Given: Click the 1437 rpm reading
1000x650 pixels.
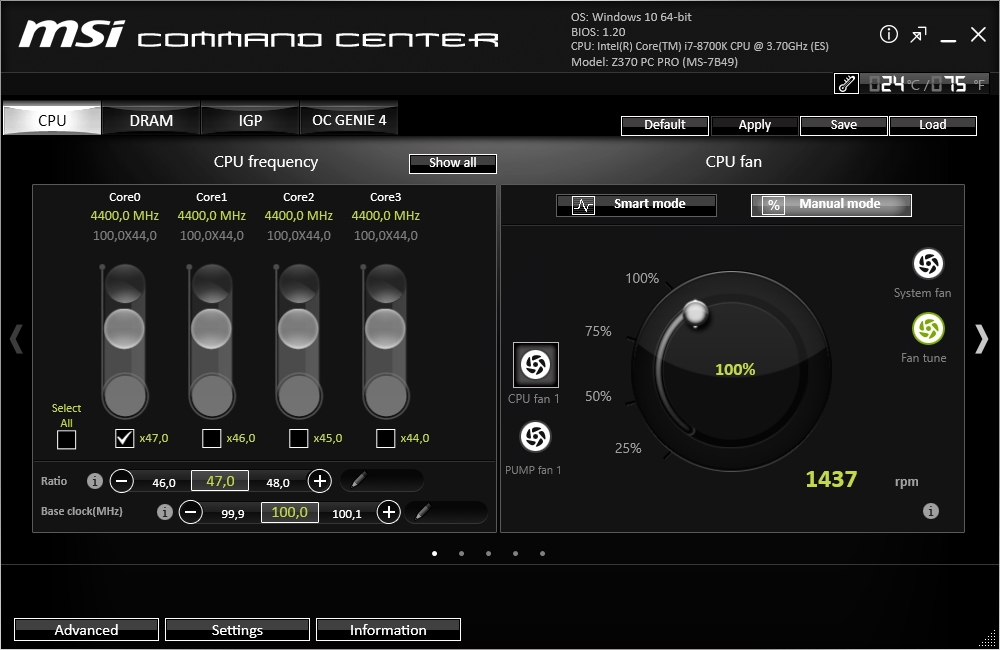Looking at the screenshot, I should pos(831,479).
